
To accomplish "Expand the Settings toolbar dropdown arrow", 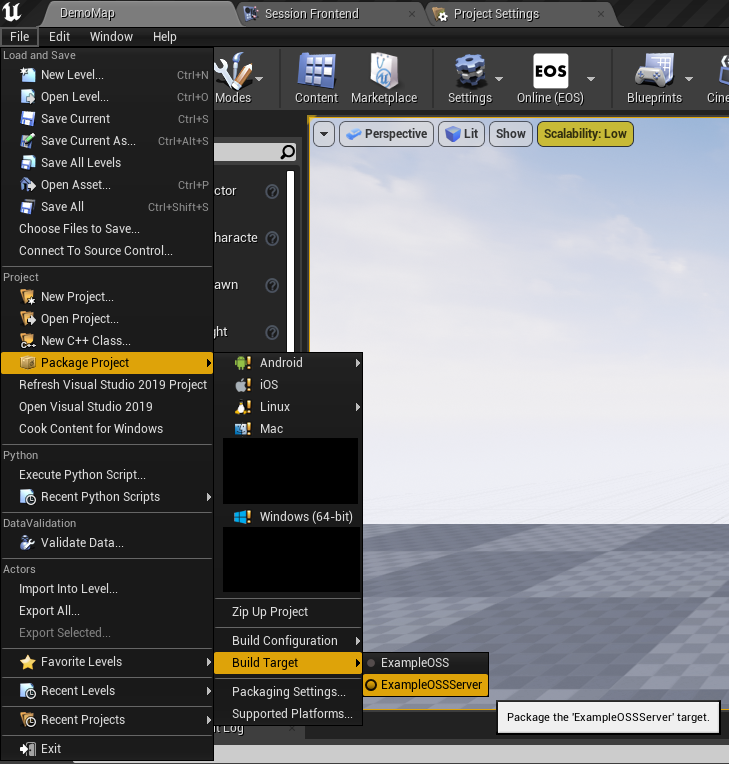I will (x=499, y=78).
